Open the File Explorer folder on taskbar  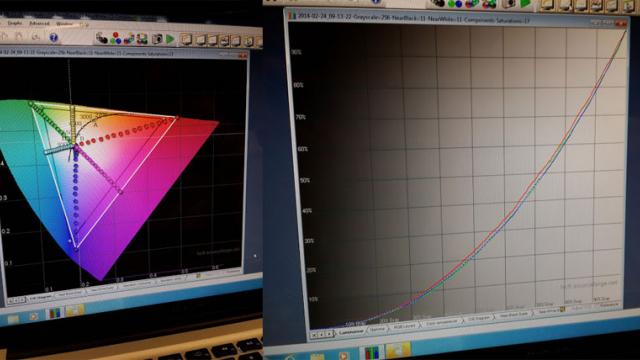[x=74, y=311]
